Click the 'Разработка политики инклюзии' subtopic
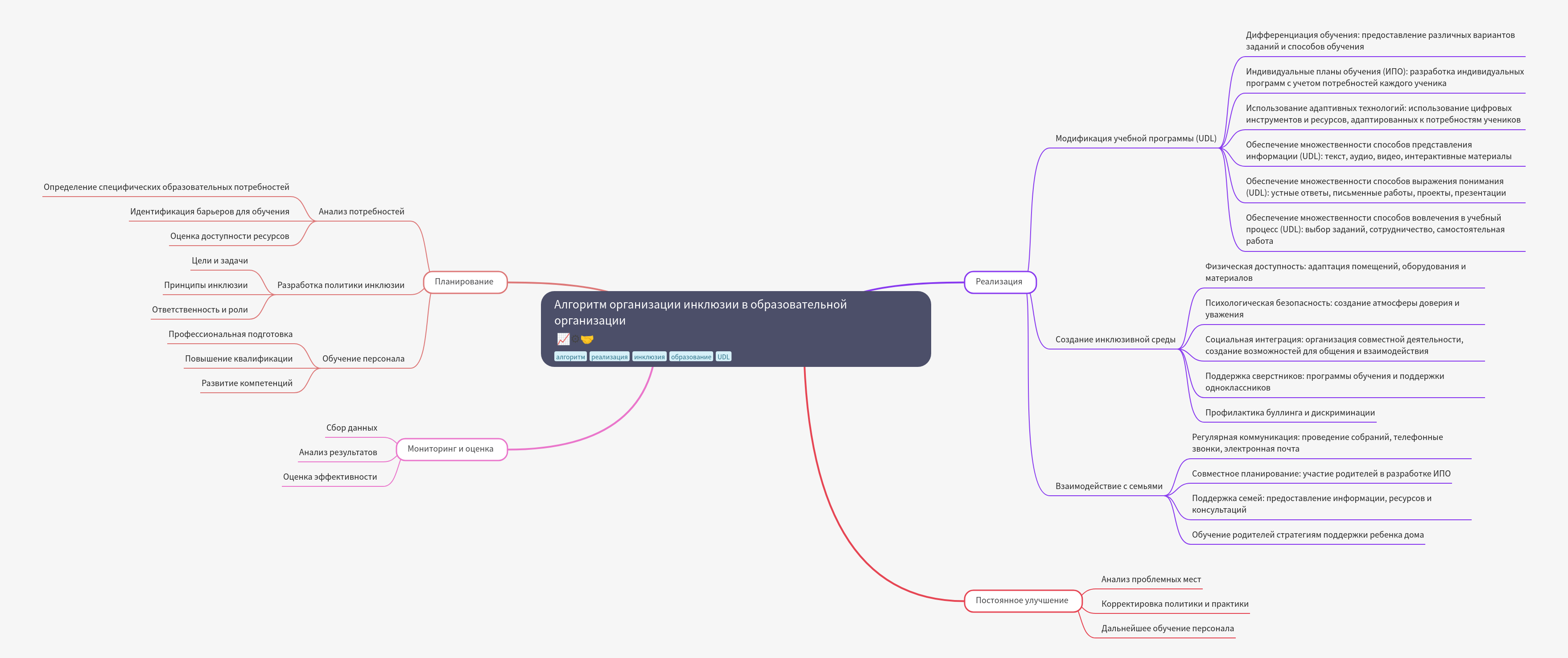 [x=341, y=285]
